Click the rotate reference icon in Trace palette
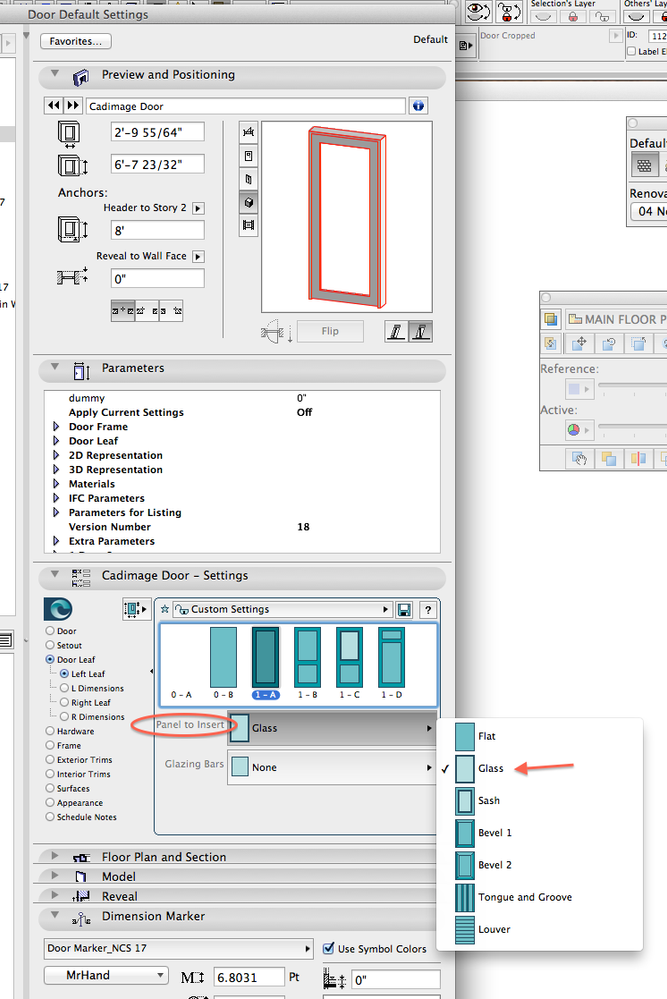The height and width of the screenshot is (999, 667). [608, 343]
